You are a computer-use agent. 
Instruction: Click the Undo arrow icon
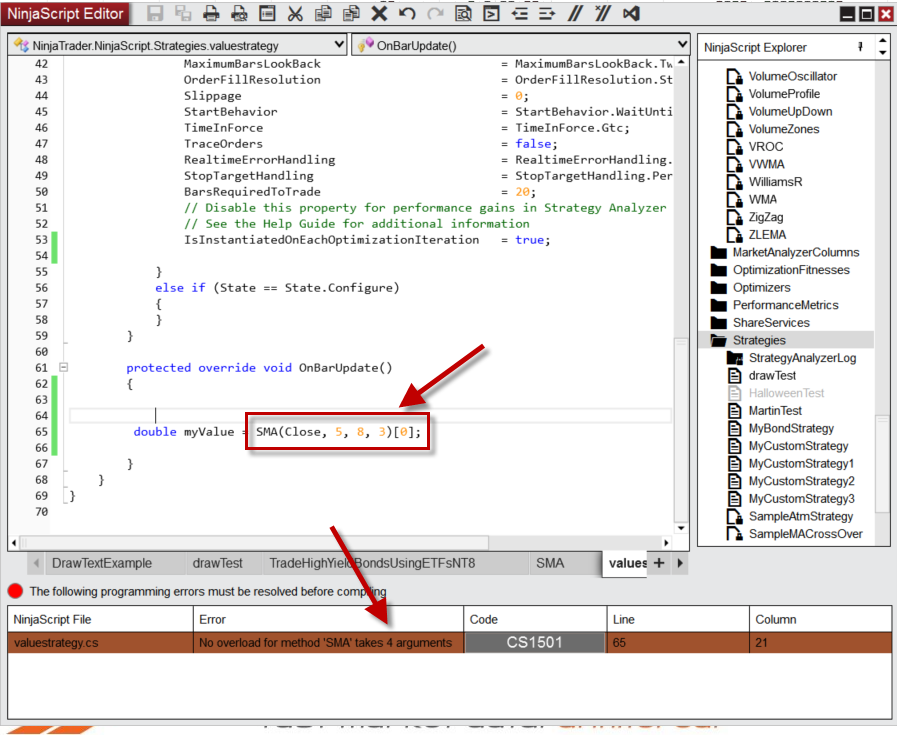(x=407, y=13)
